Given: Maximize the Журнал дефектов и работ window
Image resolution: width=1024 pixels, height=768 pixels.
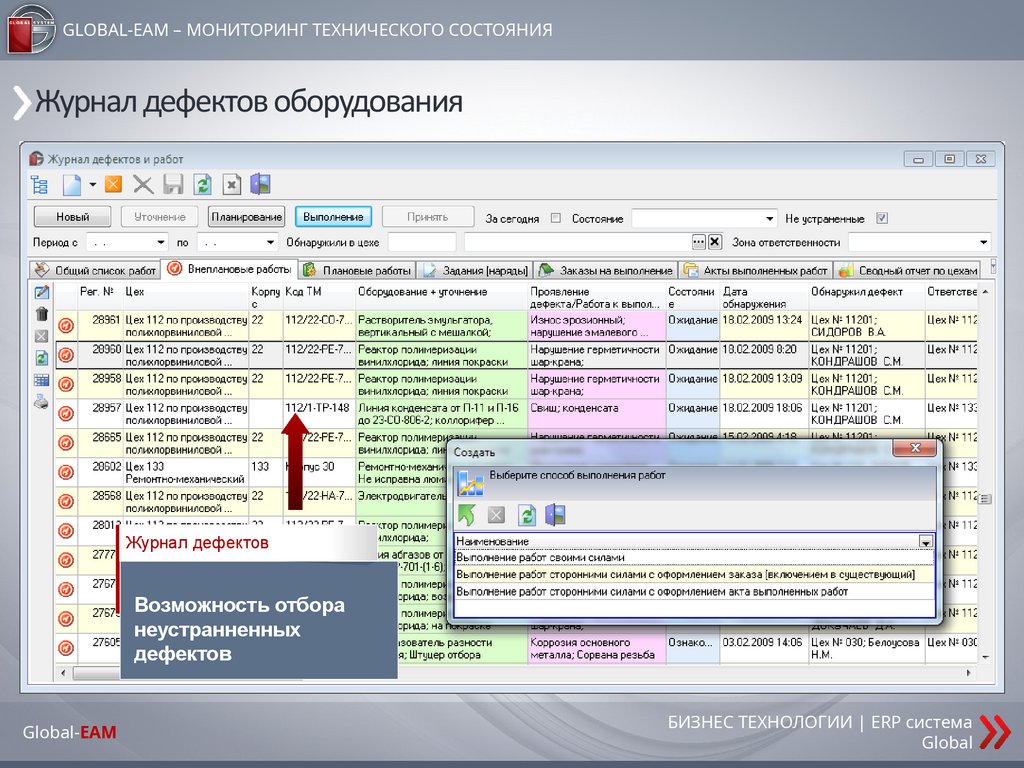Looking at the screenshot, I should 950,159.
